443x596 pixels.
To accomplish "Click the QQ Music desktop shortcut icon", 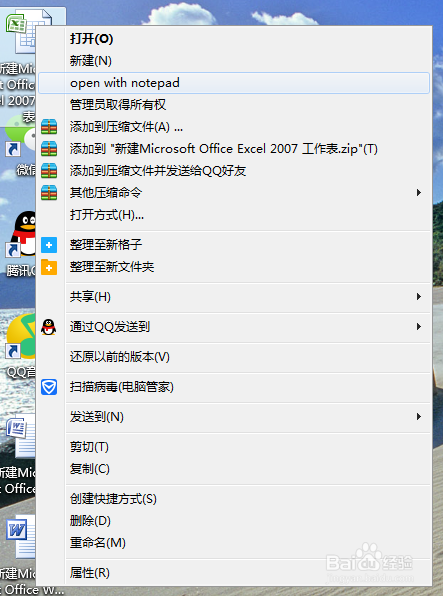I will (21, 336).
